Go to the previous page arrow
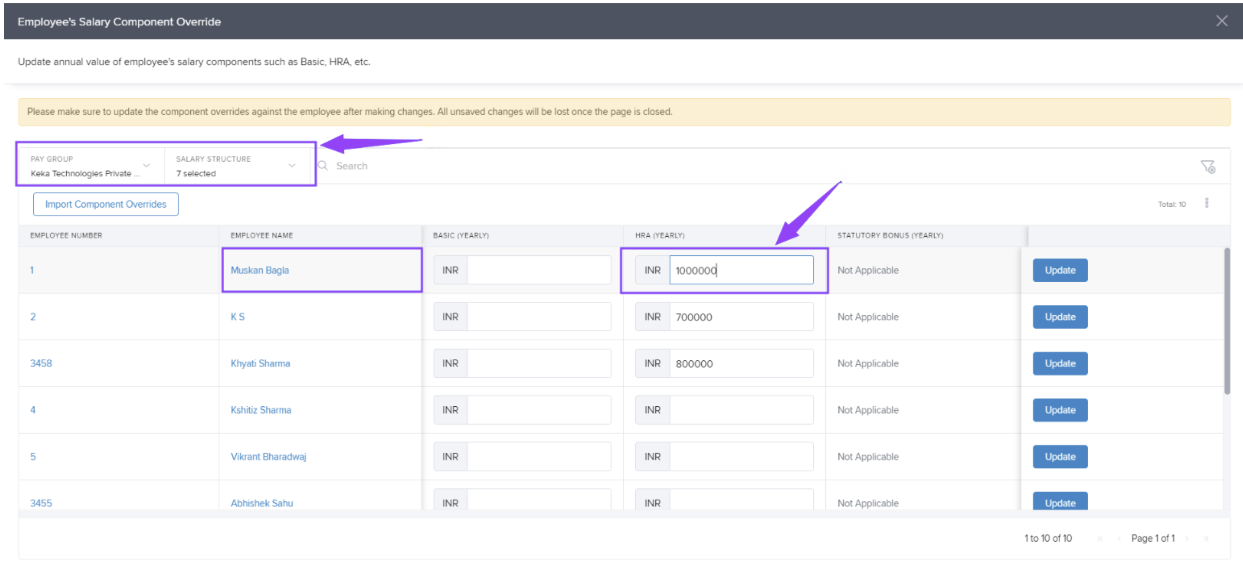Viewport: 1243px width, 570px height. [1119, 539]
